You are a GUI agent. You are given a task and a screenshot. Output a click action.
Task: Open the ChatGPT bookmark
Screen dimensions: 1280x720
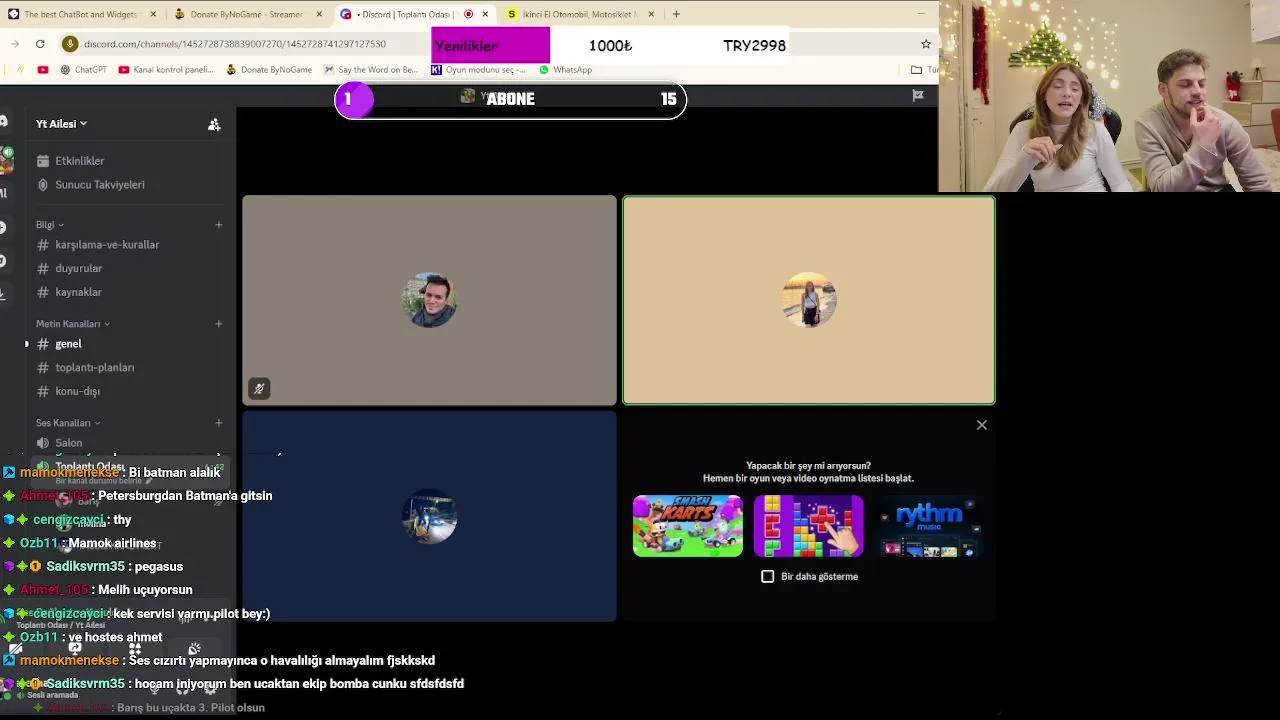(83, 70)
